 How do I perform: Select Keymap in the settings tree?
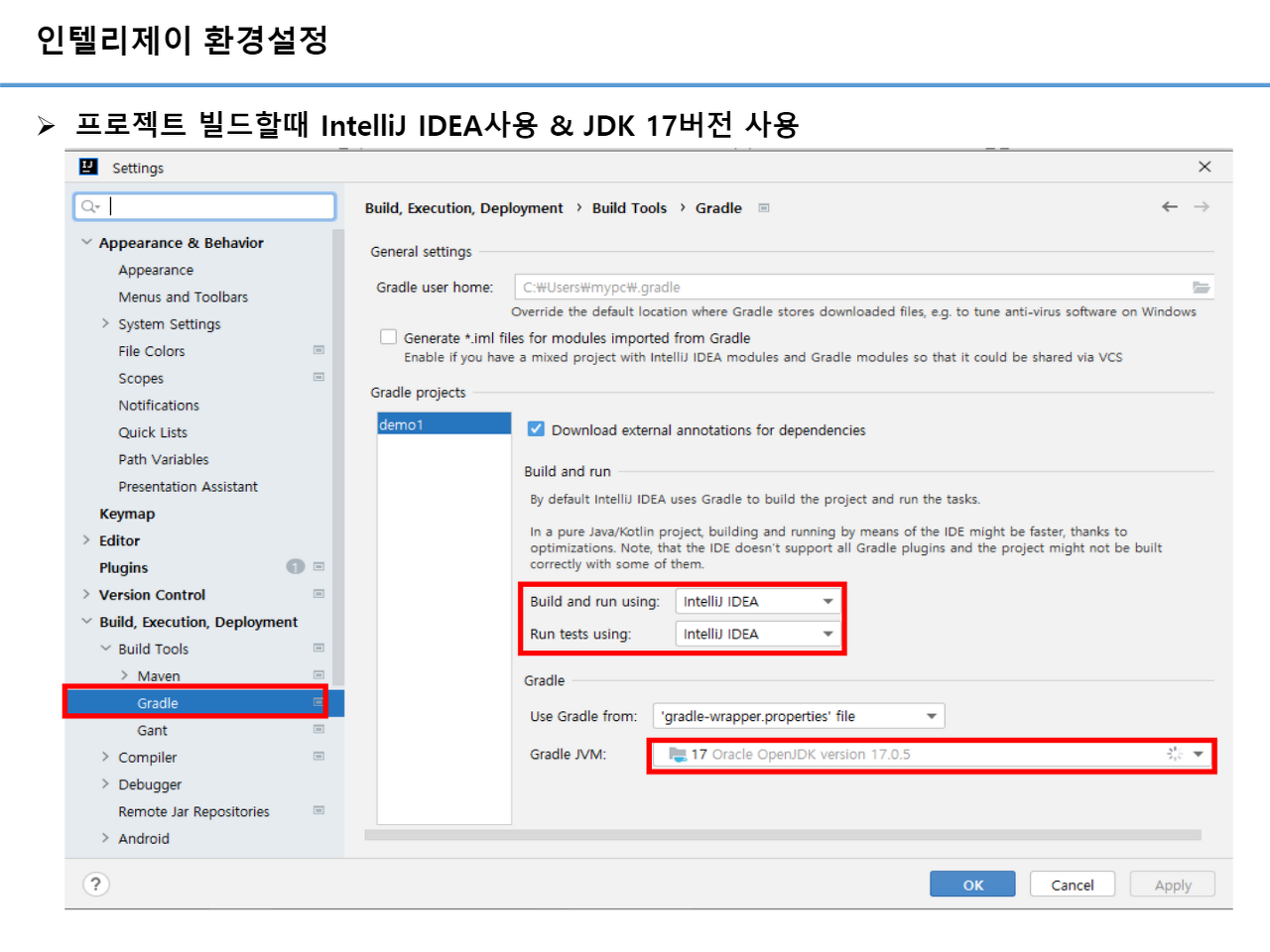point(127,514)
